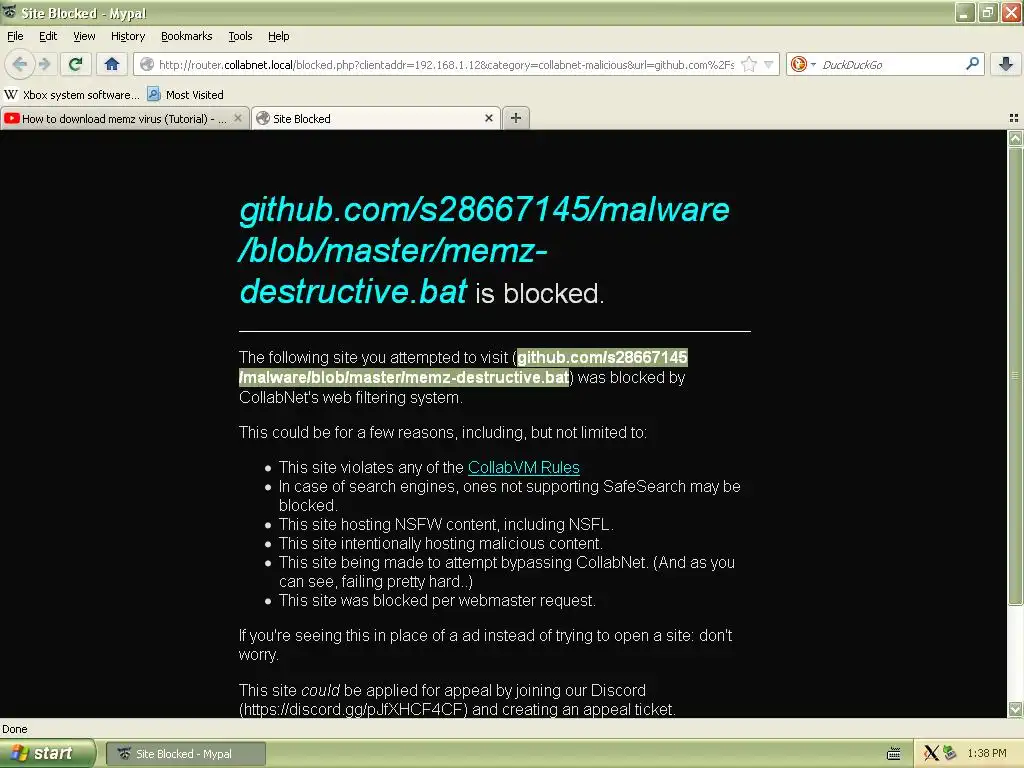This screenshot has height=768, width=1024.
Task: Go back using the Back arrow button
Action: coord(20,64)
